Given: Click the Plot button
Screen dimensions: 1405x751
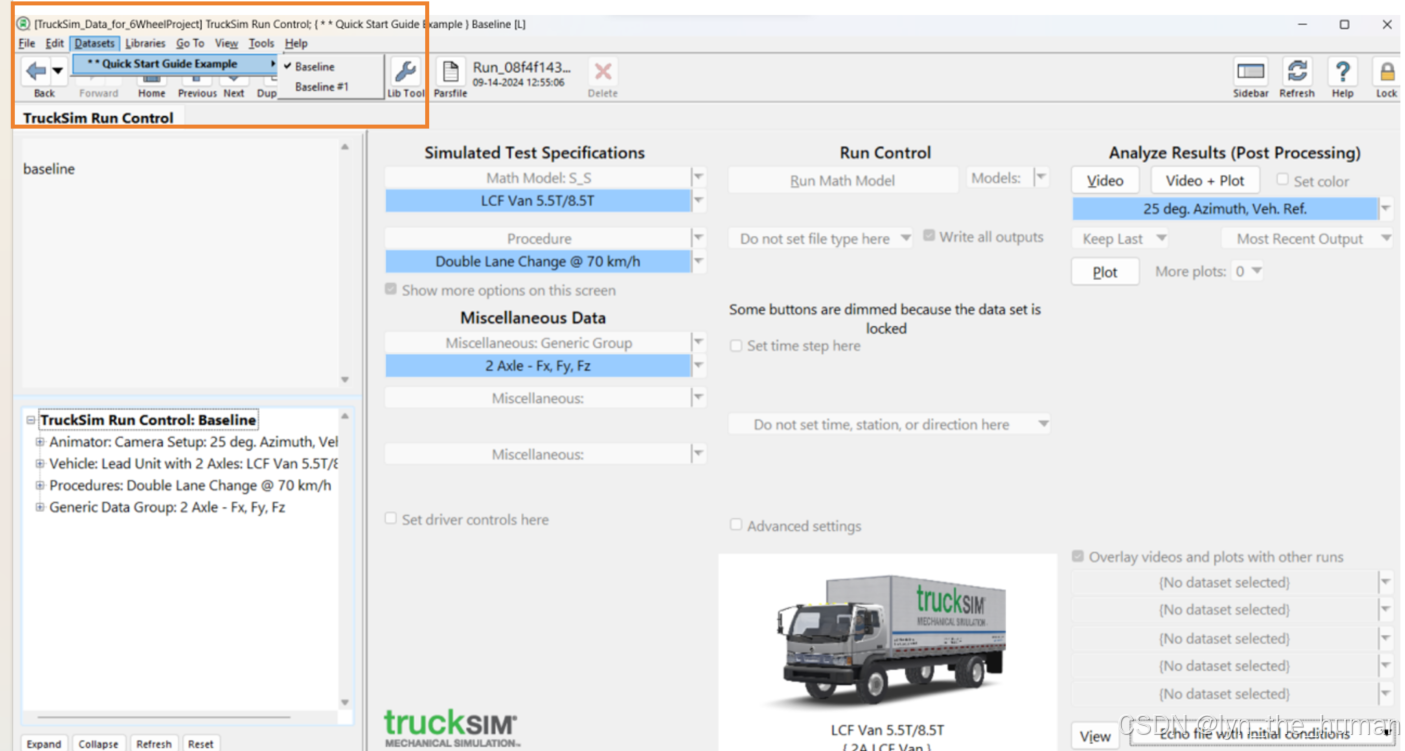Looking at the screenshot, I should pos(1105,271).
